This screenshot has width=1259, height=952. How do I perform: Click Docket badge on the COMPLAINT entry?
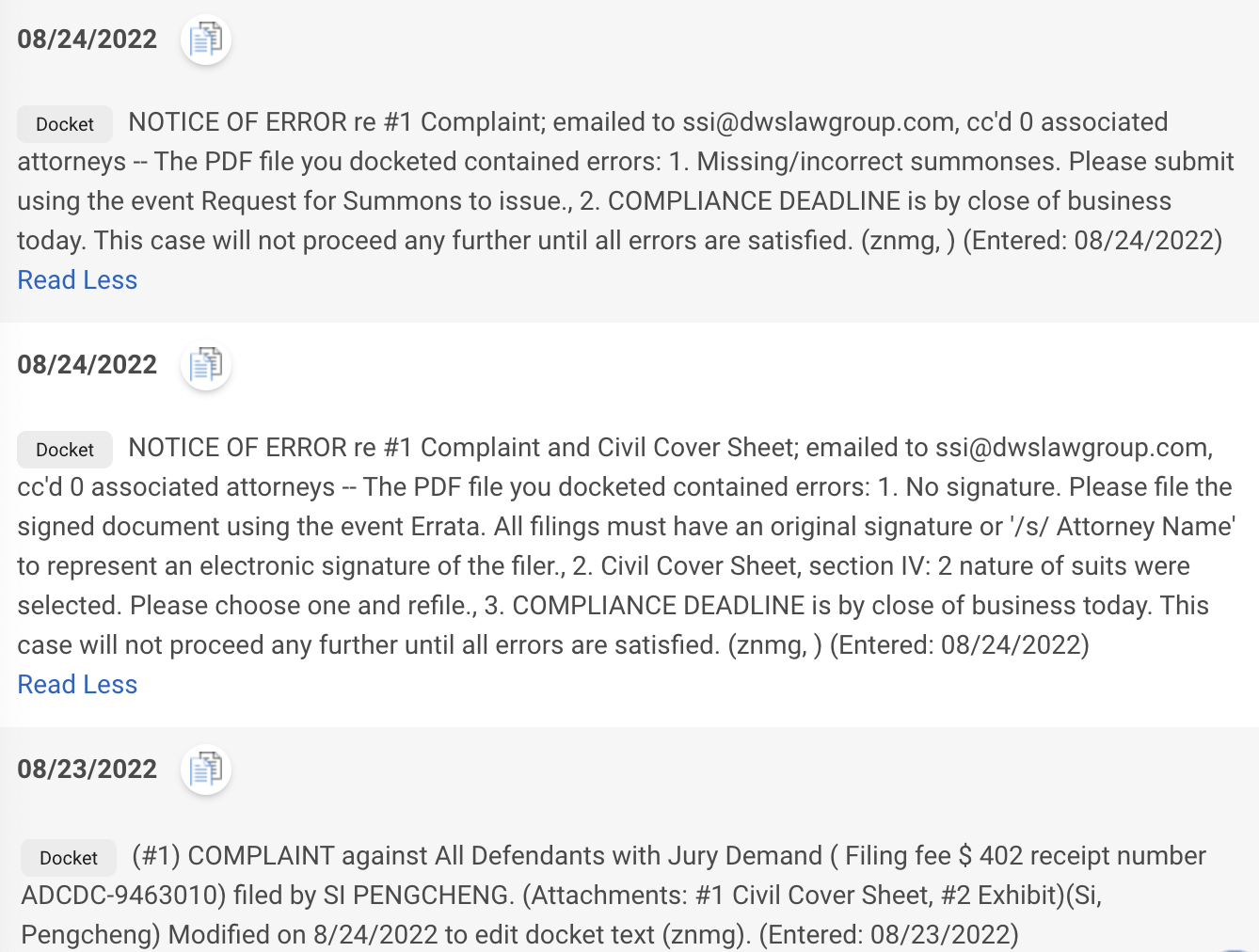69,858
